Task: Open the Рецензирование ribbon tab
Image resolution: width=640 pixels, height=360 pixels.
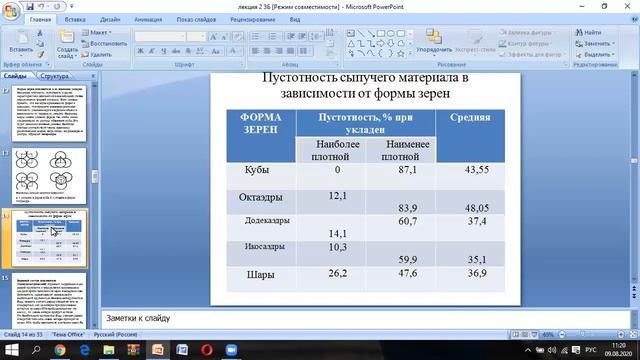Action: click(x=253, y=20)
